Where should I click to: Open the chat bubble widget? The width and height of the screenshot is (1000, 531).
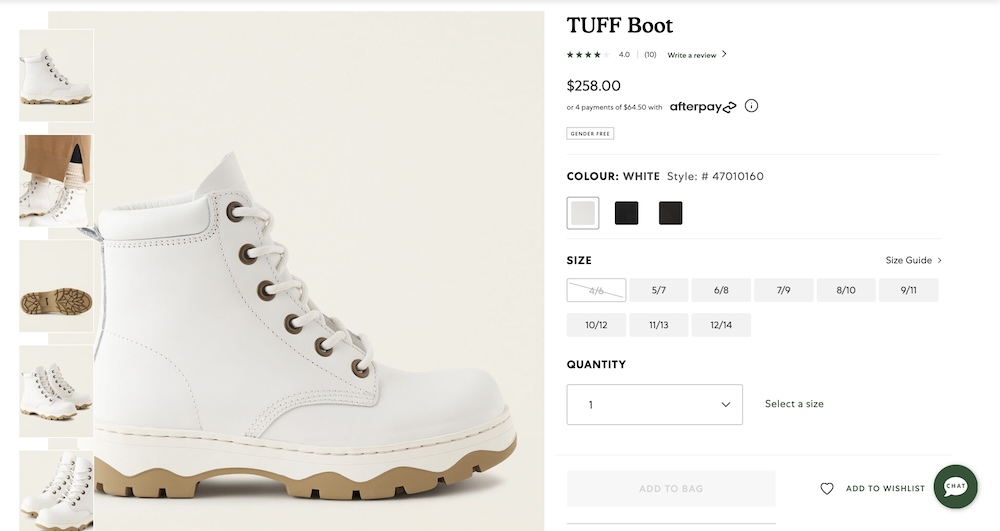click(x=955, y=487)
